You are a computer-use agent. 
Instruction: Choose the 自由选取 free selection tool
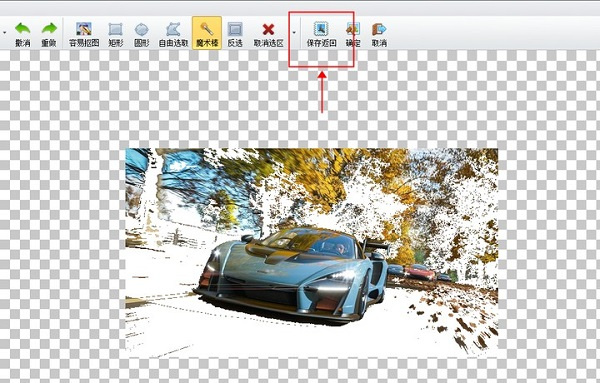coord(173,34)
